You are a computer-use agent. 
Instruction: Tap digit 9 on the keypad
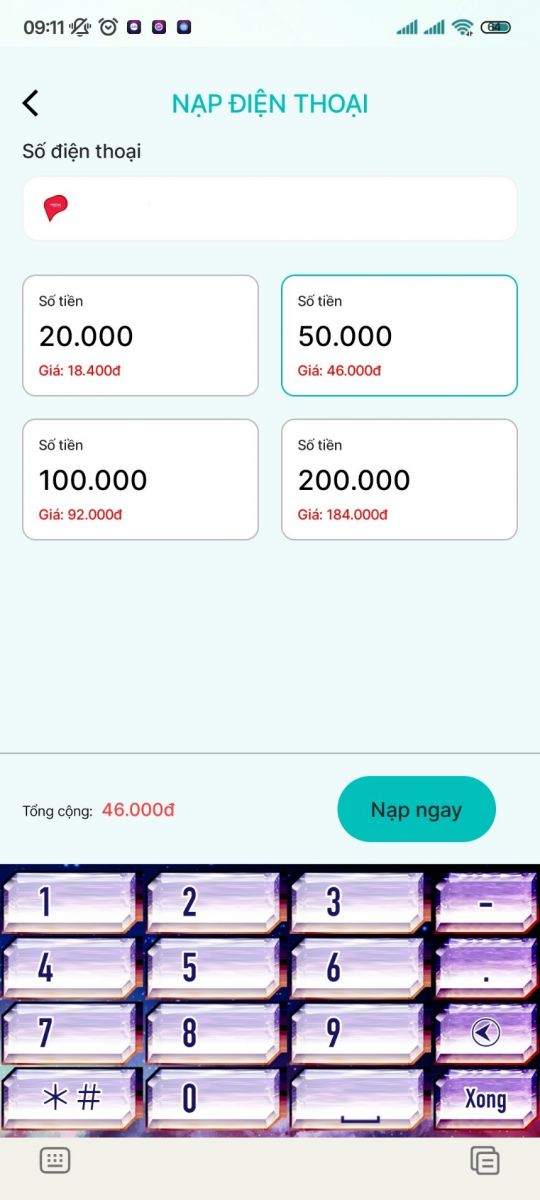click(x=358, y=1033)
